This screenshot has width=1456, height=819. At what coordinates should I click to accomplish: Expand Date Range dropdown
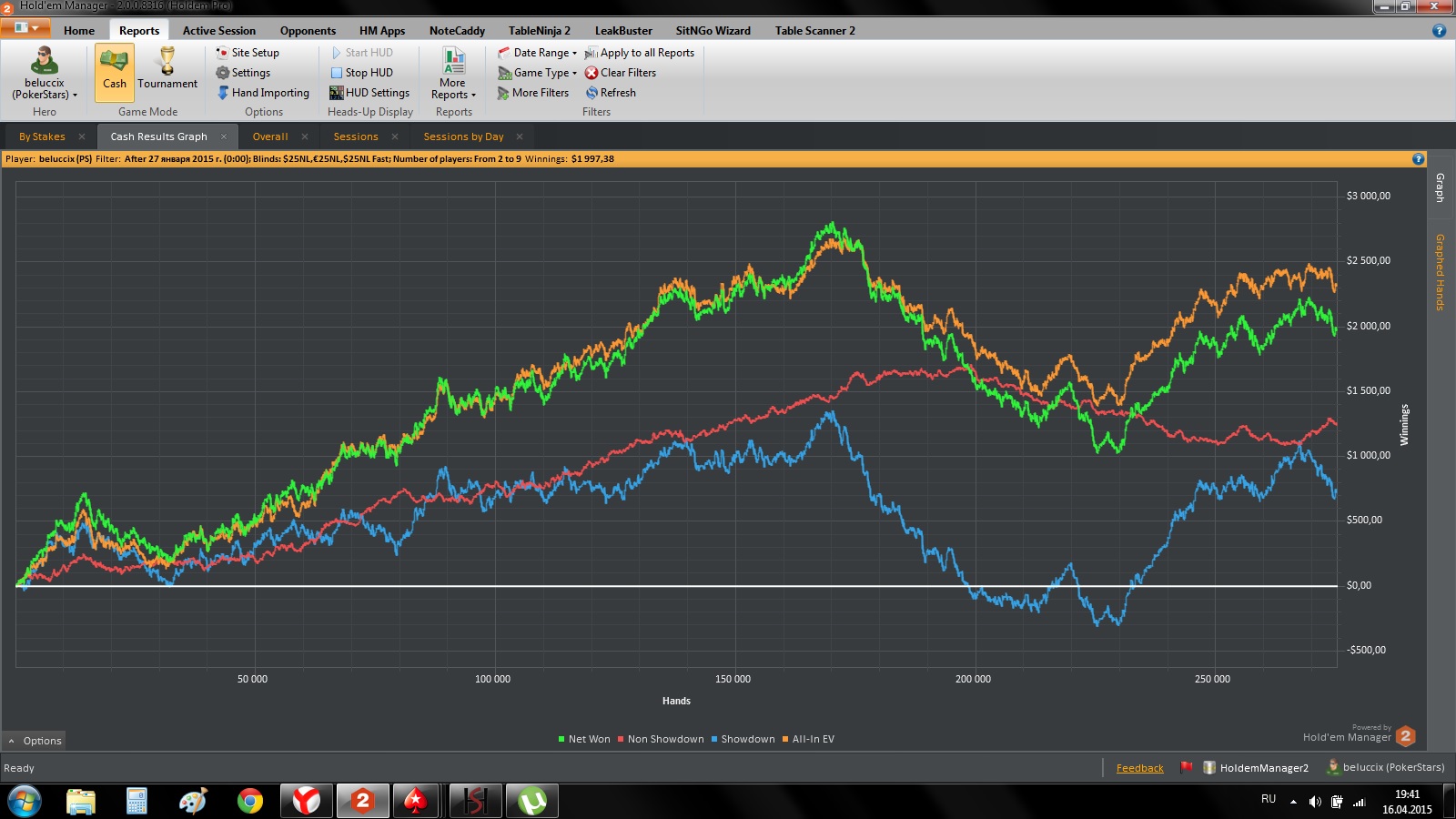pyautogui.click(x=537, y=53)
